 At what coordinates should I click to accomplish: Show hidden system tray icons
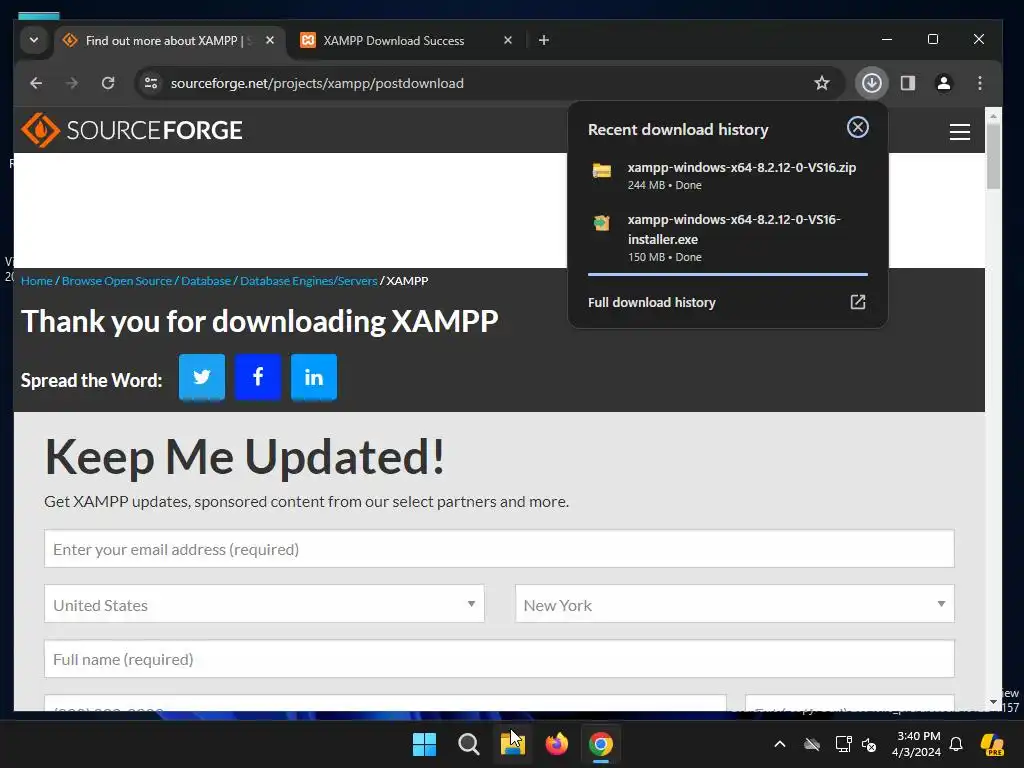click(780, 744)
